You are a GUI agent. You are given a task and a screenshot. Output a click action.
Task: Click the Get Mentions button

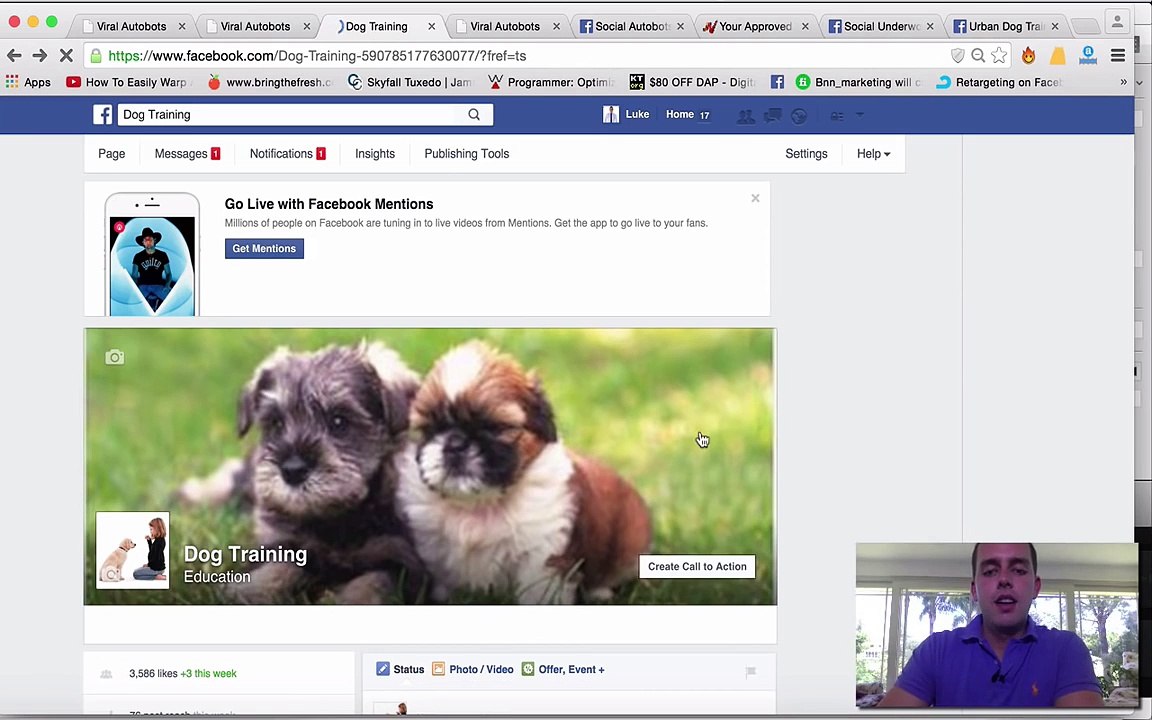(264, 249)
